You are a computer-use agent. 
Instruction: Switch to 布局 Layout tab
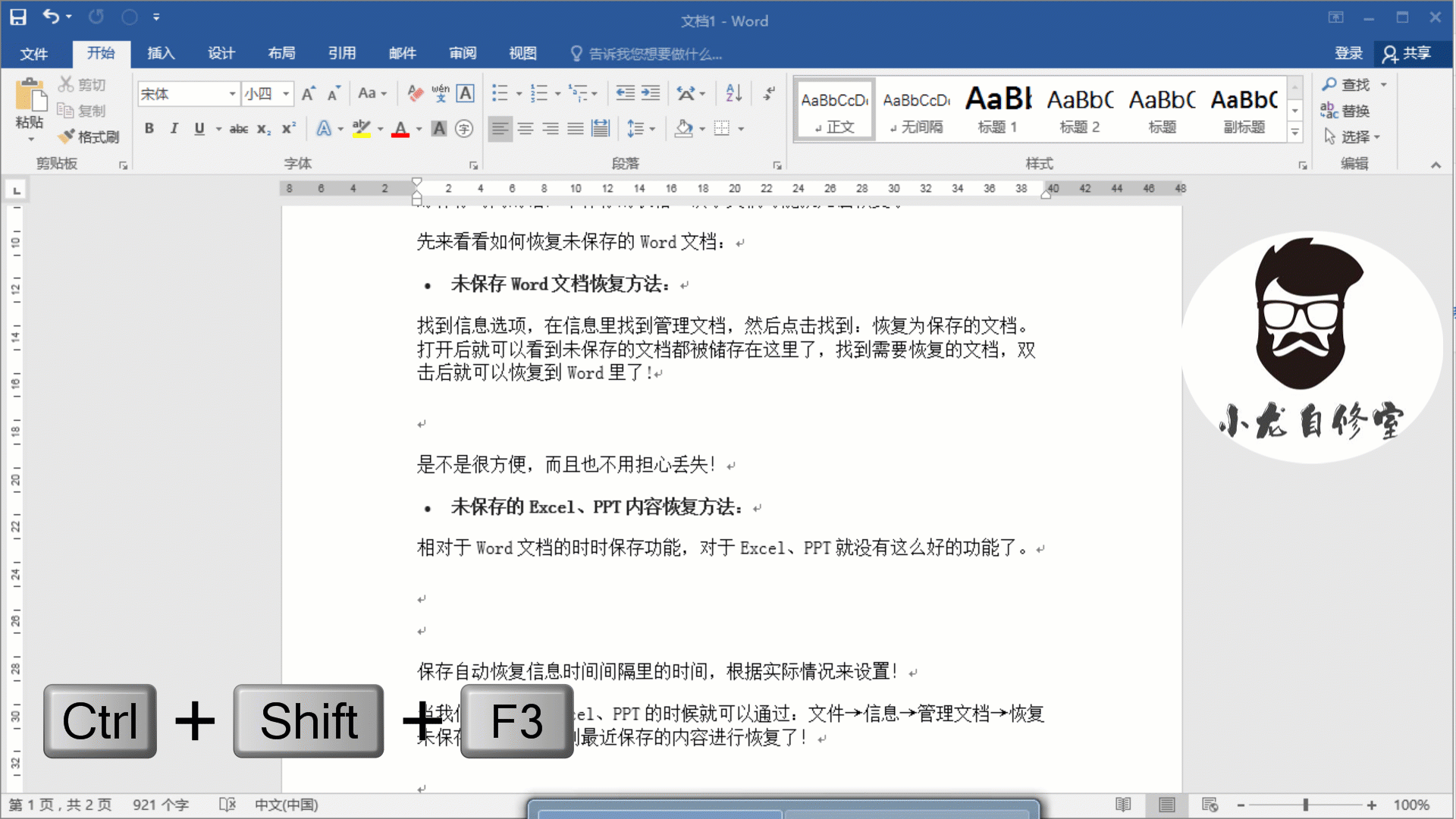tap(281, 53)
